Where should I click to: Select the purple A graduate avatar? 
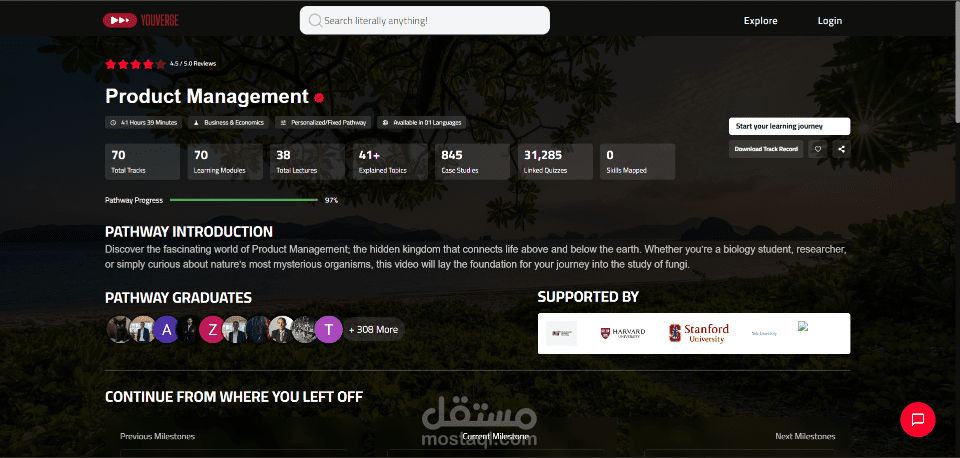[x=165, y=329]
